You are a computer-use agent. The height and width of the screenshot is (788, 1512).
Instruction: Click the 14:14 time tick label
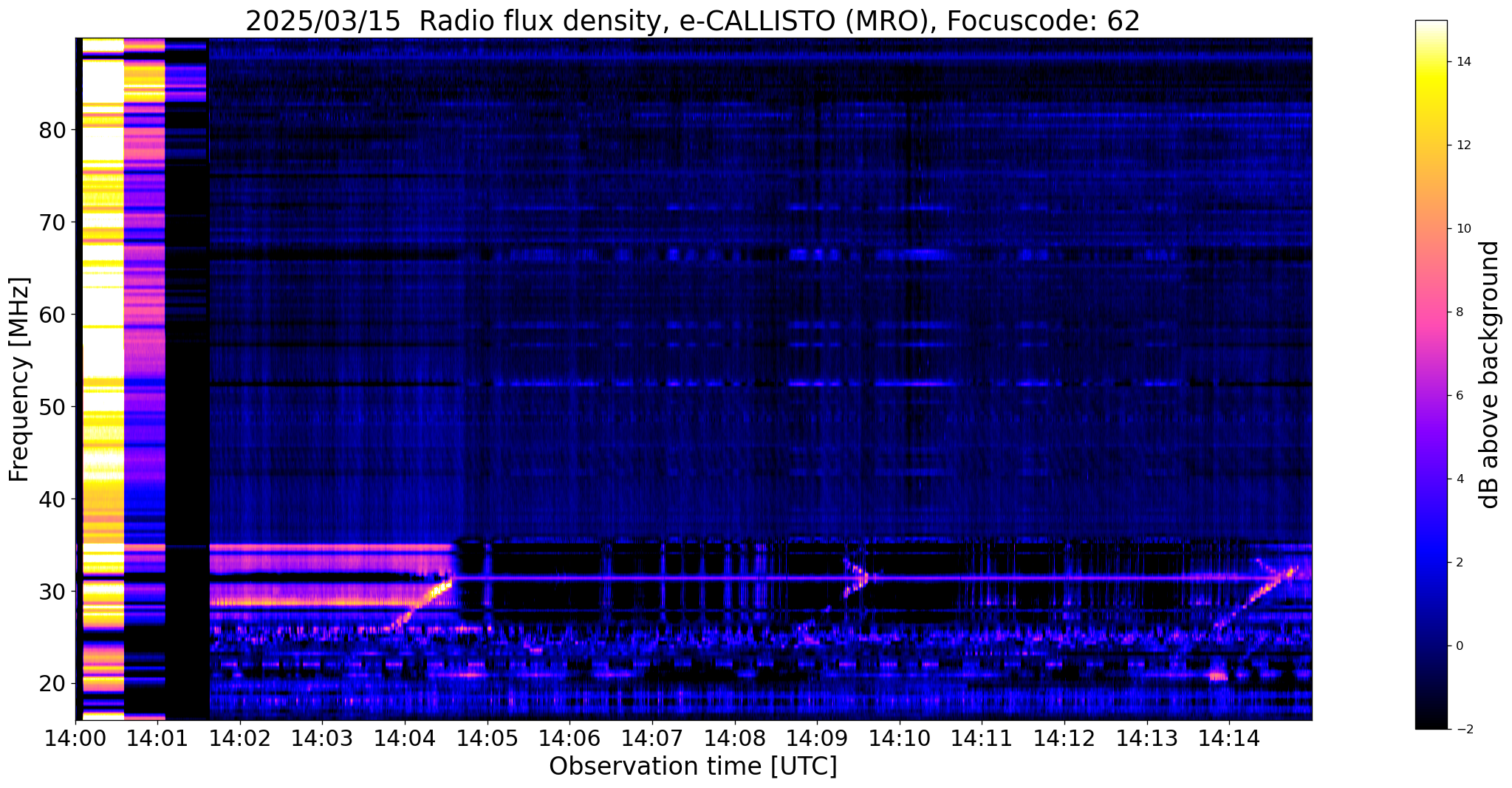click(1228, 737)
